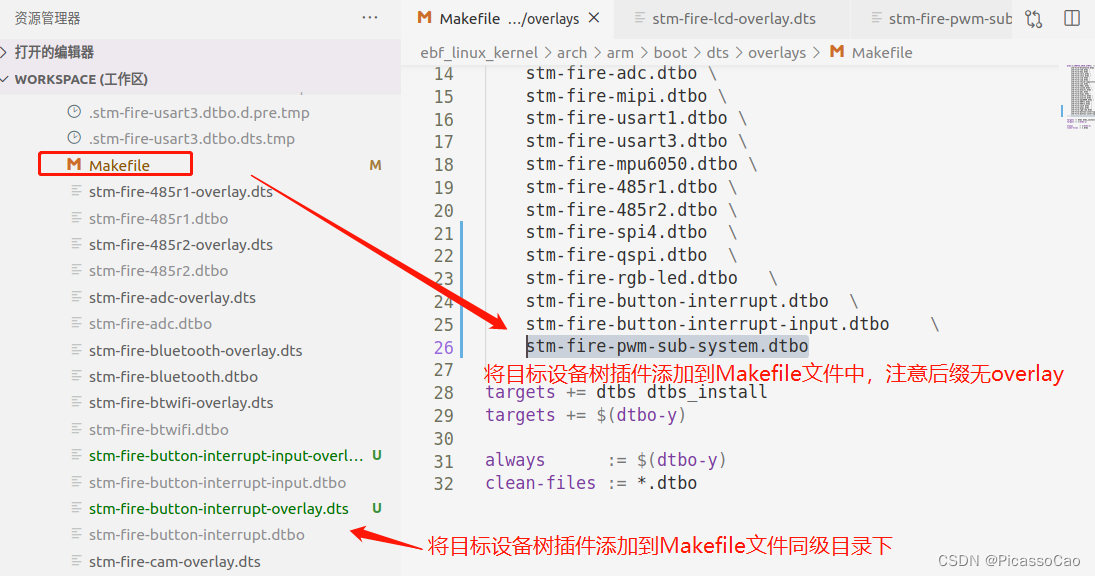Screen dimensions: 1095x576
Task: Click the clock icon beside .stm-fire-usart3.dtbo.d.pre.tmp
Action: pos(74,112)
